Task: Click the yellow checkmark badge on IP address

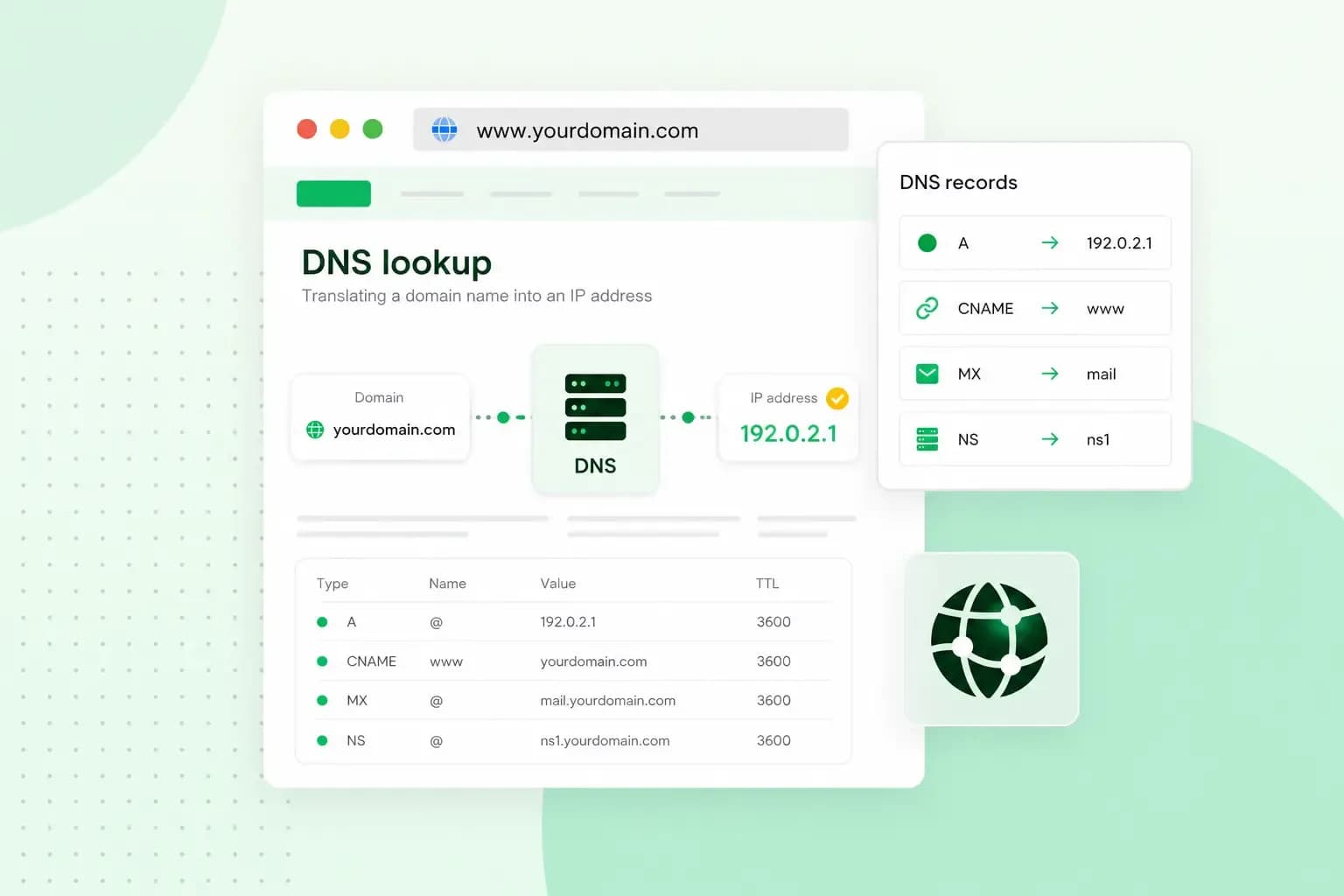Action: [837, 398]
